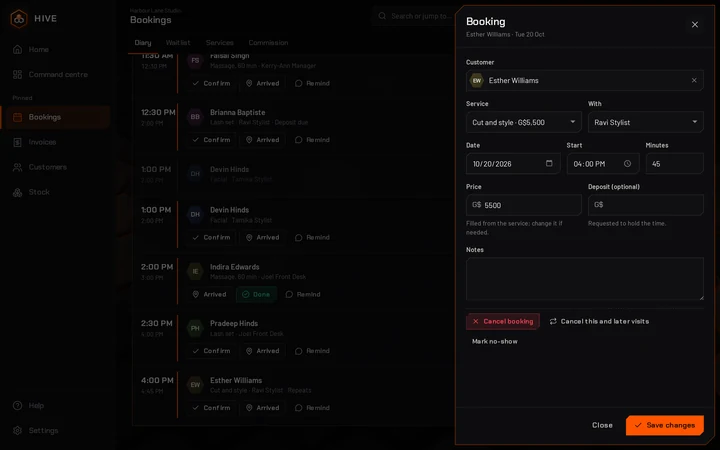Focus the Search or jump to field
This screenshot has width=720, height=450.
click(x=413, y=16)
